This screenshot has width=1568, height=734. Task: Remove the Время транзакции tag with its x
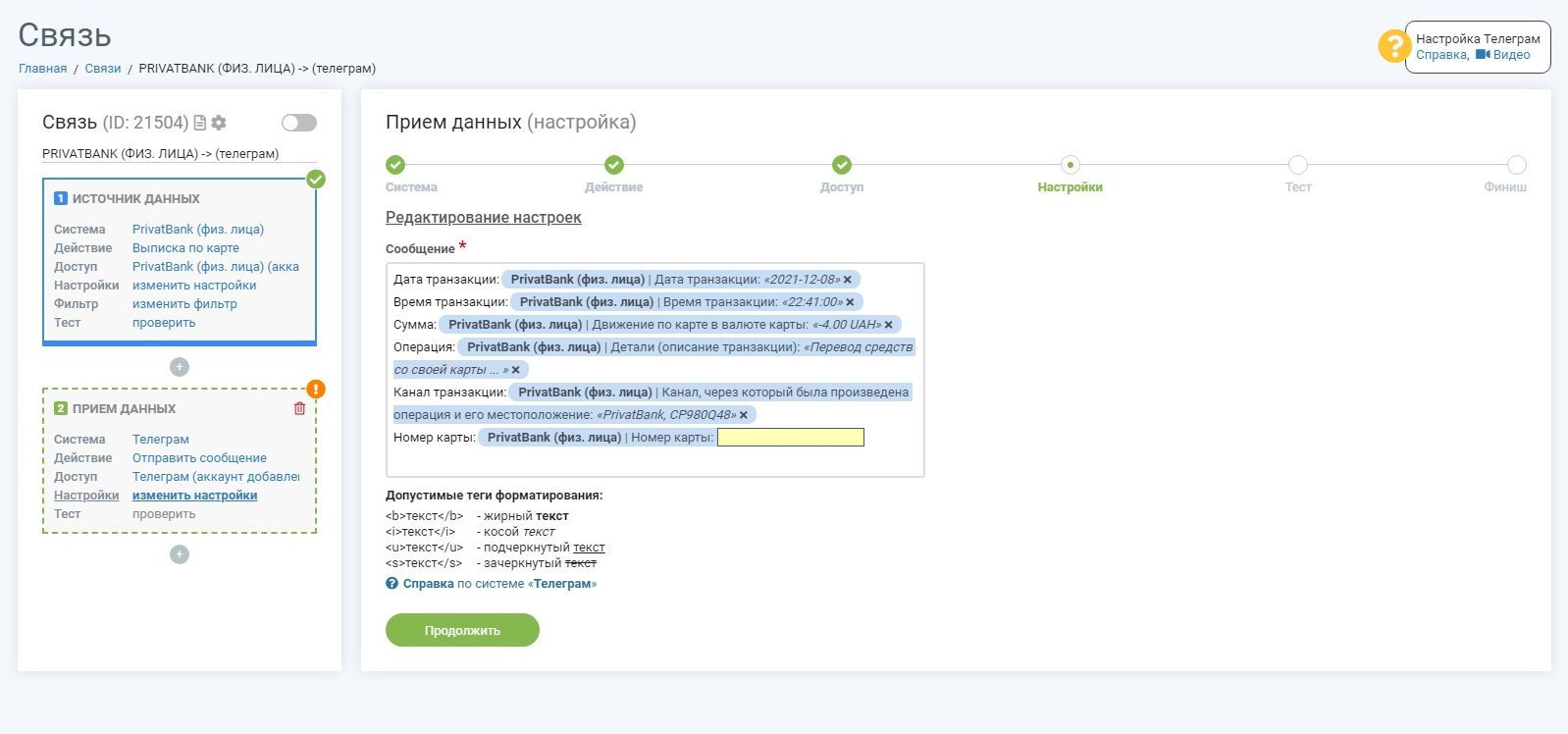point(850,302)
